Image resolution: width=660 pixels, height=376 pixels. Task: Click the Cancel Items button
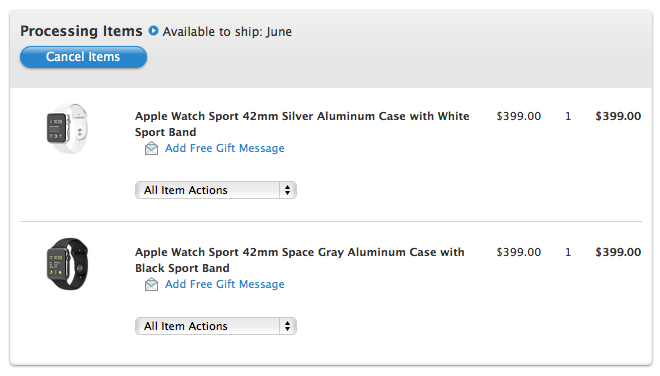(83, 57)
